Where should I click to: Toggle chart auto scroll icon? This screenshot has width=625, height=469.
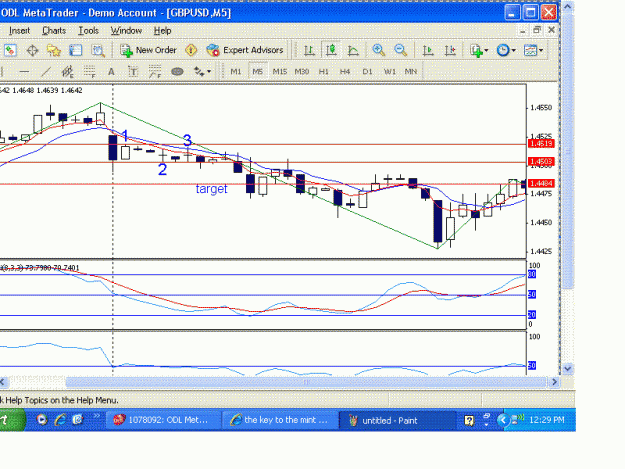click(428, 50)
